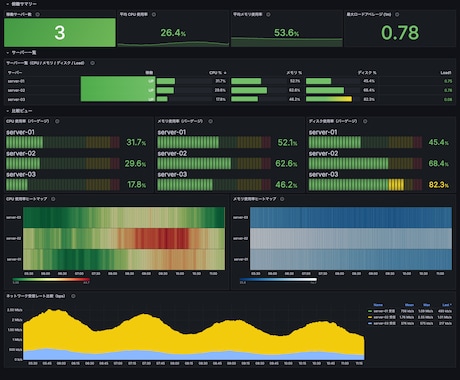Viewport: 460px width, 380px height.
Task: Click the info icon on the memory heatmap panel
Action: click(282, 199)
